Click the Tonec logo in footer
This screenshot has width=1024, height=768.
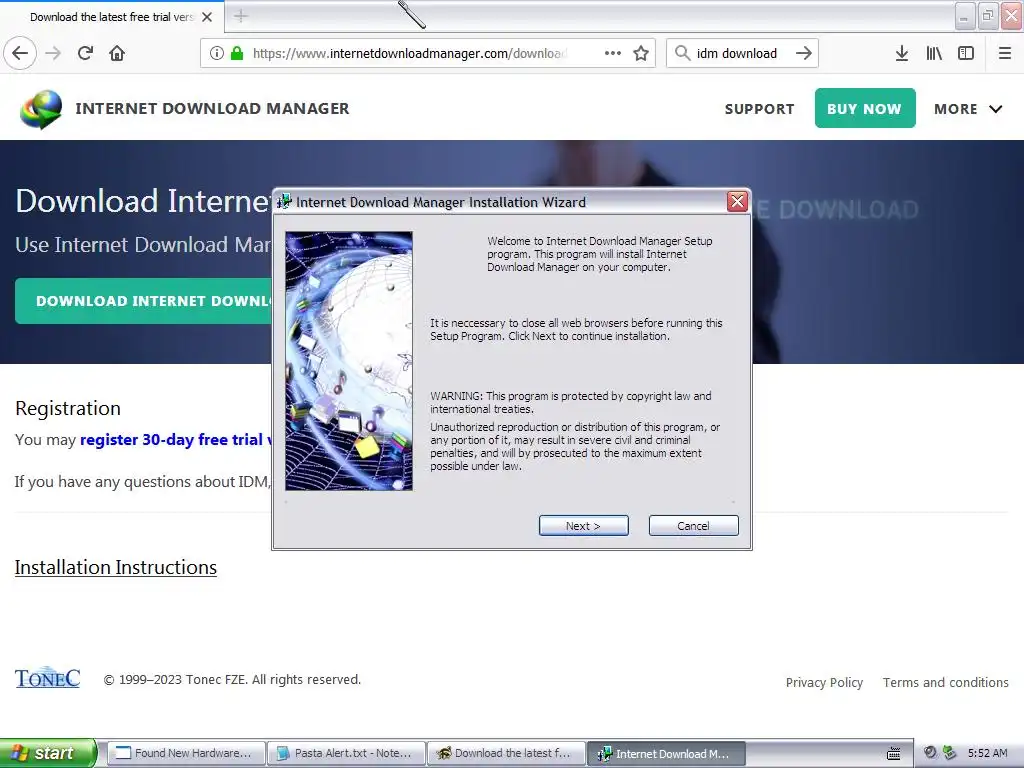(x=48, y=679)
